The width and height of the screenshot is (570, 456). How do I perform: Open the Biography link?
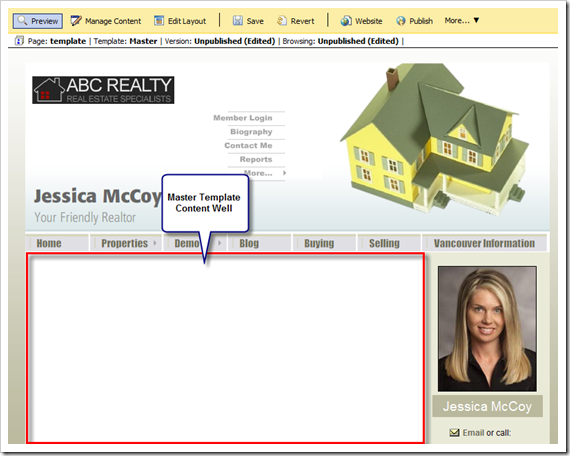251,132
